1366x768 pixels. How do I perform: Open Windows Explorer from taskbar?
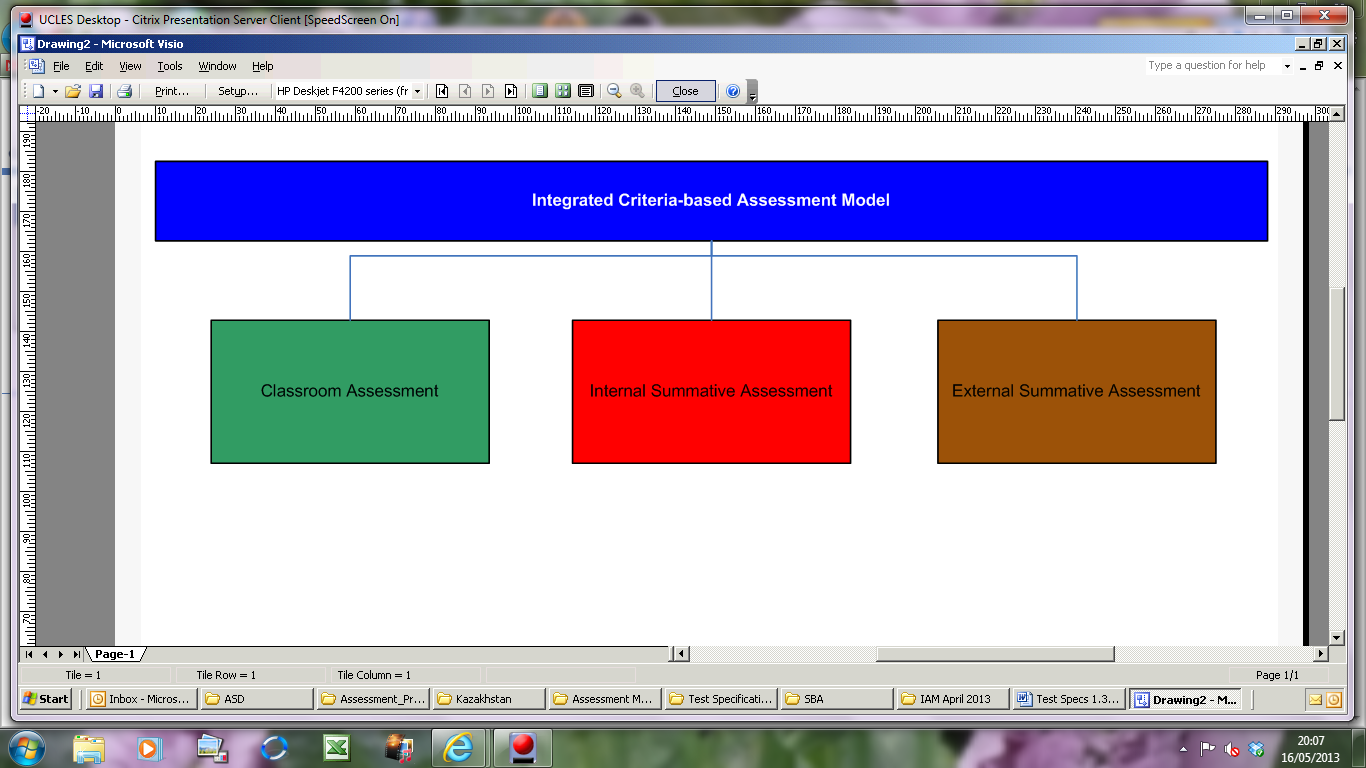click(88, 748)
